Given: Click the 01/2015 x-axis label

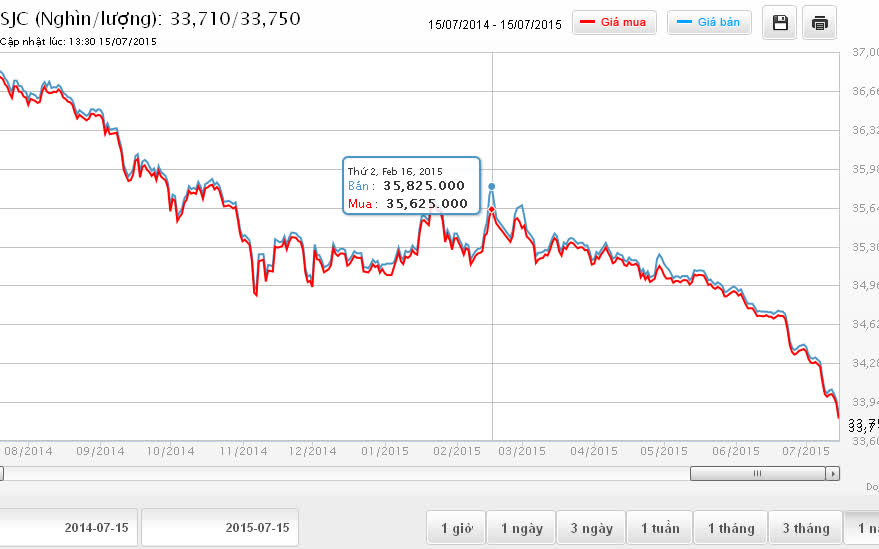Looking at the screenshot, I should coord(385,451).
